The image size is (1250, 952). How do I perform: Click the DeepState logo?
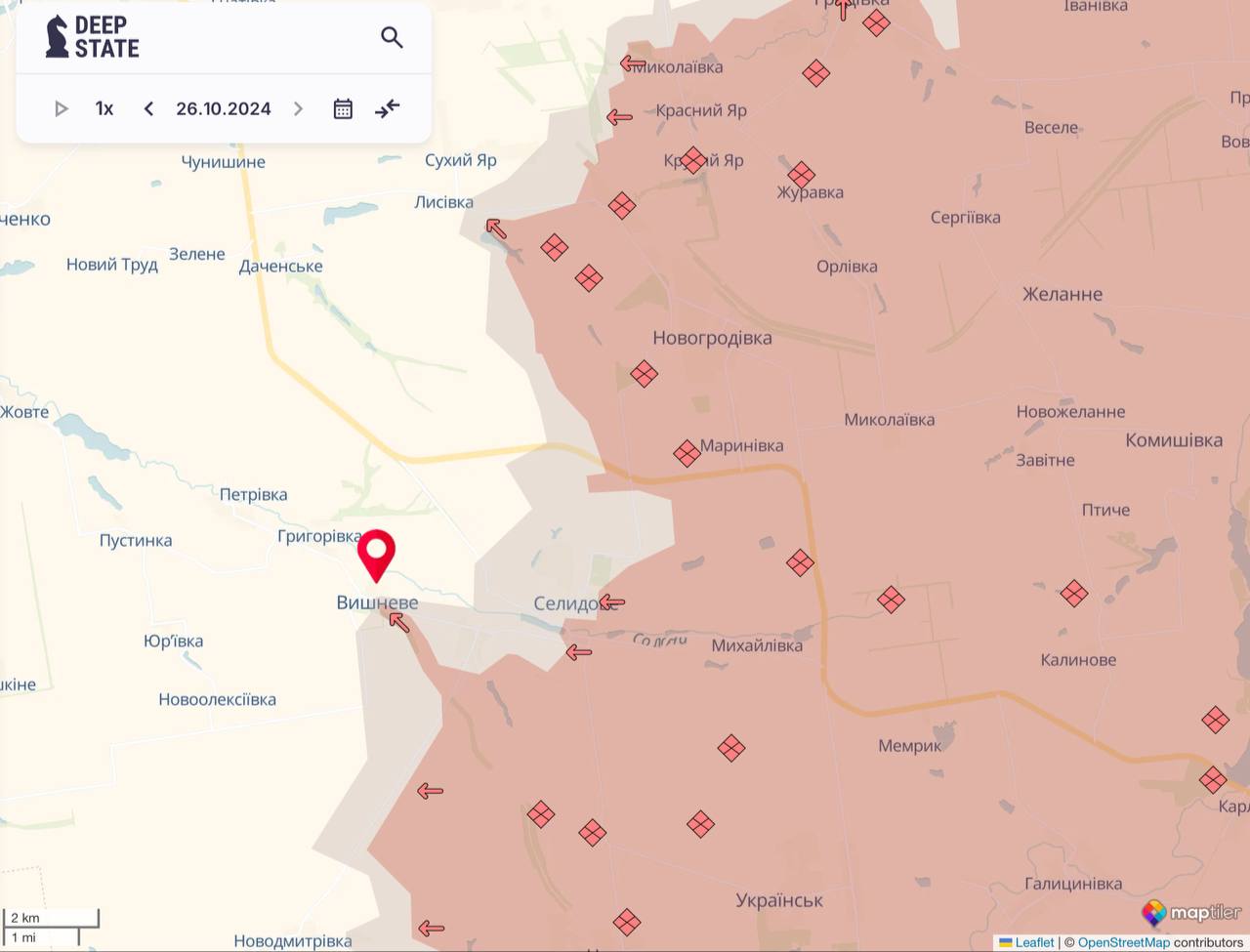(x=94, y=37)
